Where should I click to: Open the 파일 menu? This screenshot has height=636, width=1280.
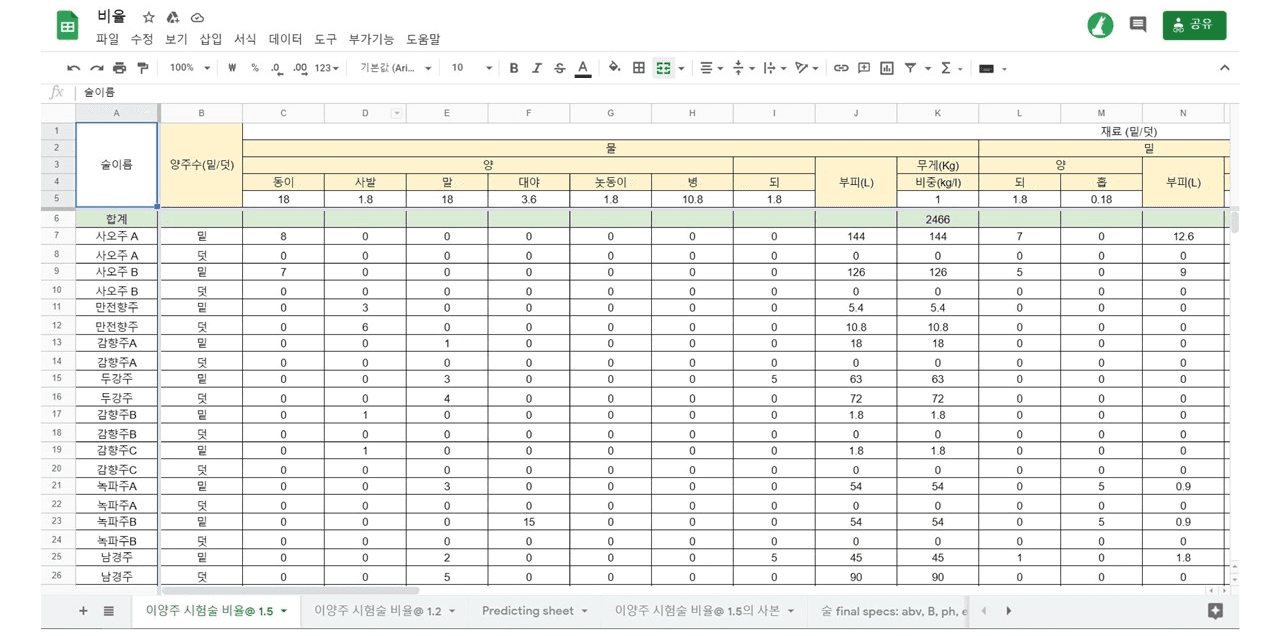point(107,39)
